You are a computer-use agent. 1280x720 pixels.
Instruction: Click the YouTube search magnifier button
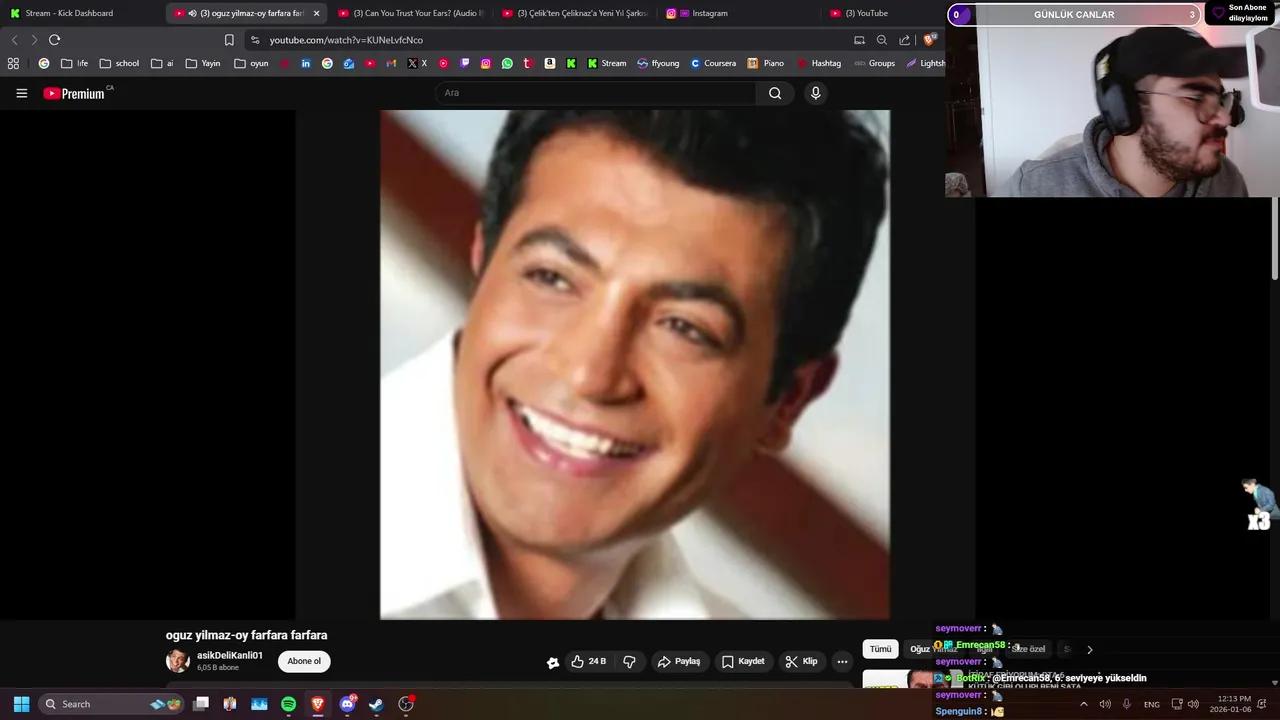[x=775, y=93]
